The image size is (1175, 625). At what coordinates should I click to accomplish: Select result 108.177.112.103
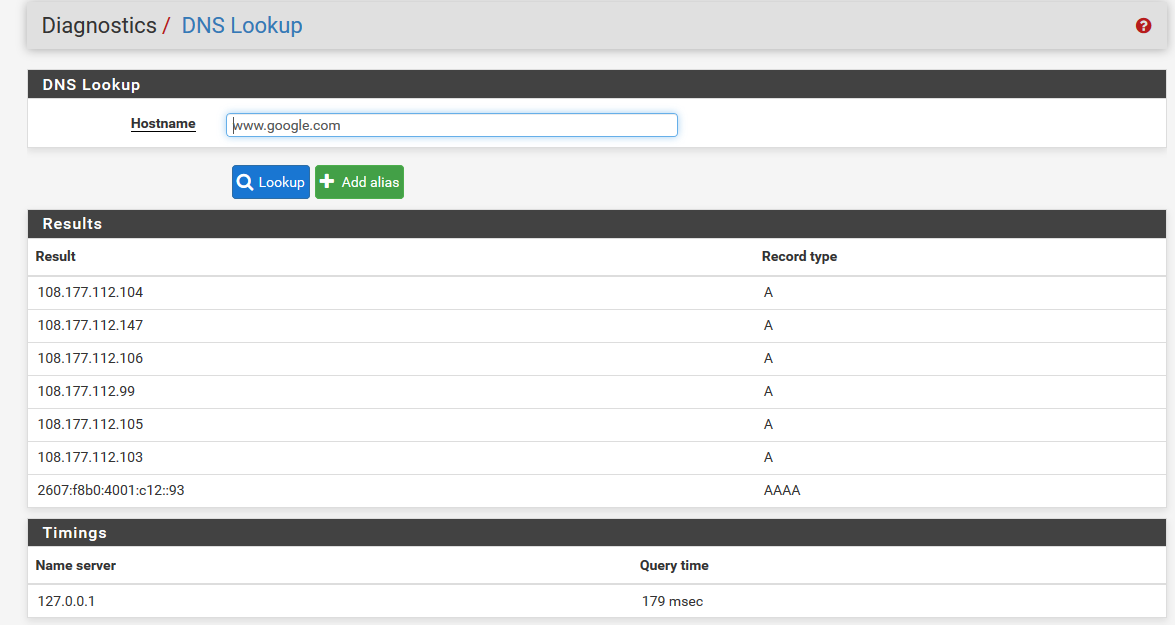coord(90,457)
